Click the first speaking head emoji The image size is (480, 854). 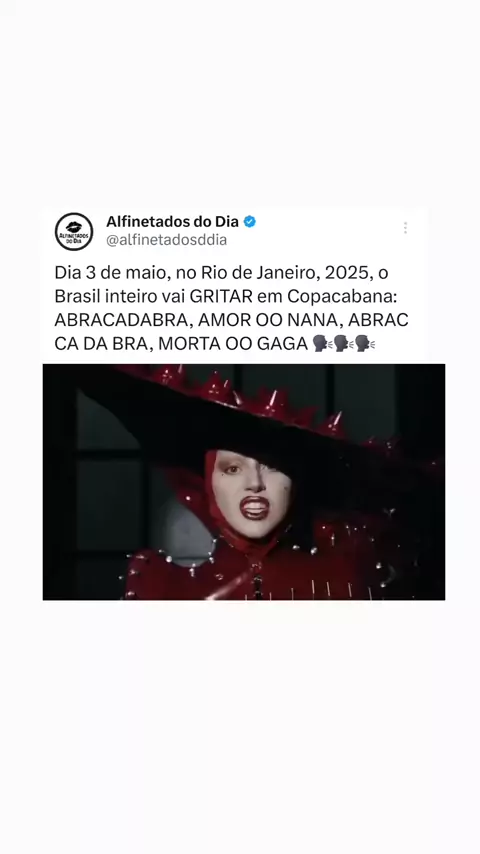point(323,344)
